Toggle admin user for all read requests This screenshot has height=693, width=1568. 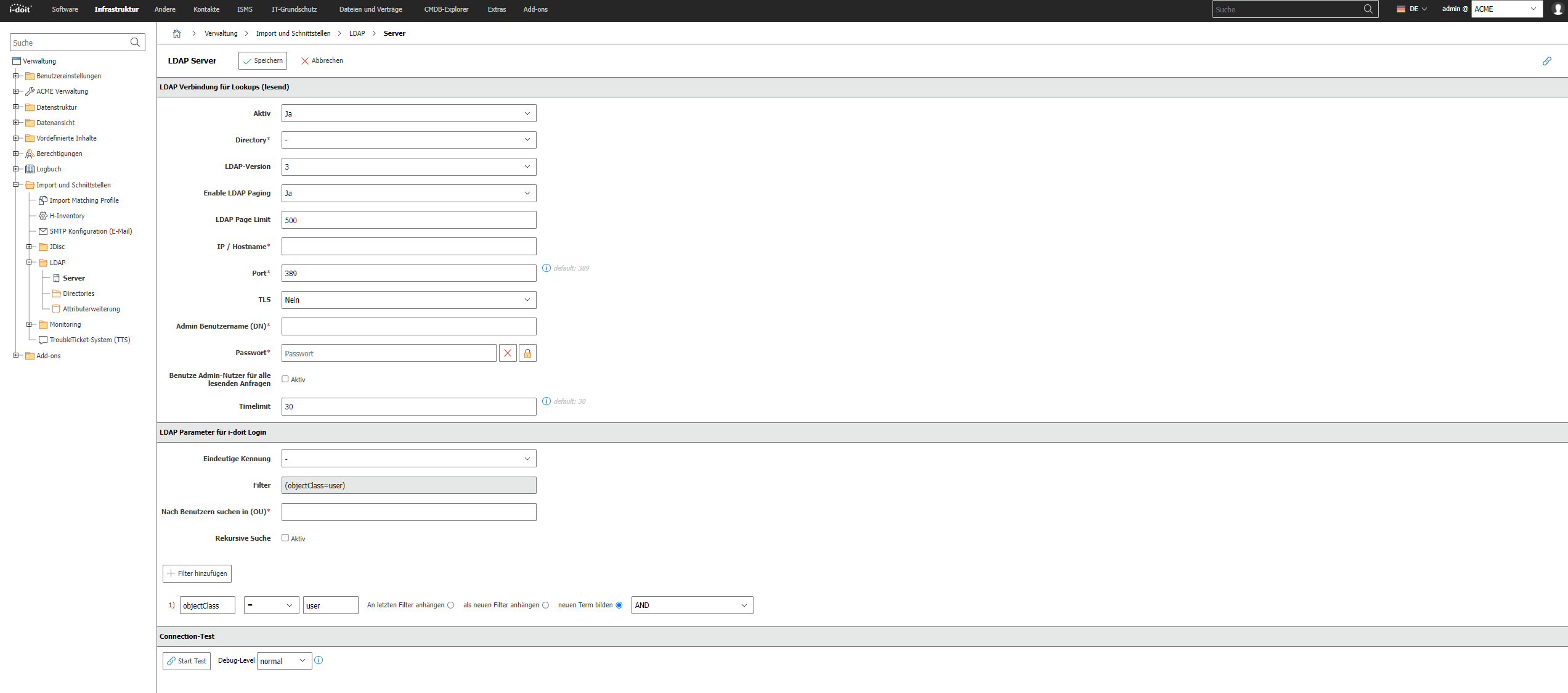[x=285, y=379]
